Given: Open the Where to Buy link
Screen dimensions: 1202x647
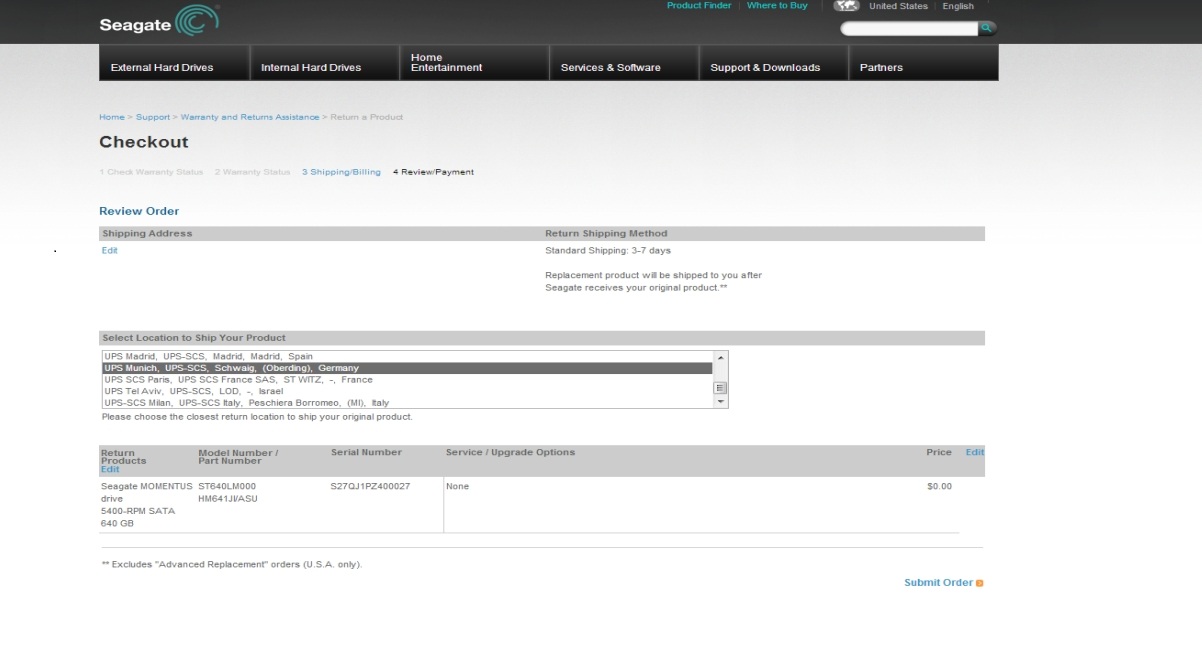Looking at the screenshot, I should (x=777, y=6).
